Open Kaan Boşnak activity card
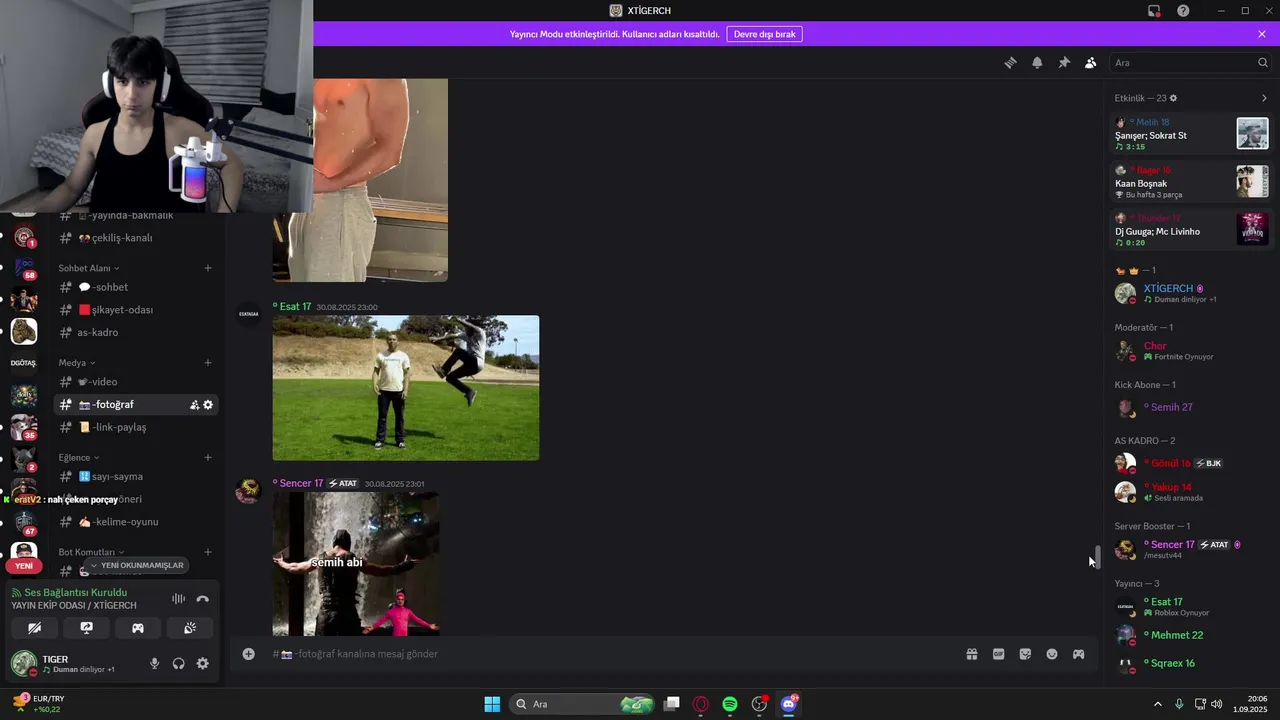The width and height of the screenshot is (1280, 720). [x=1190, y=182]
